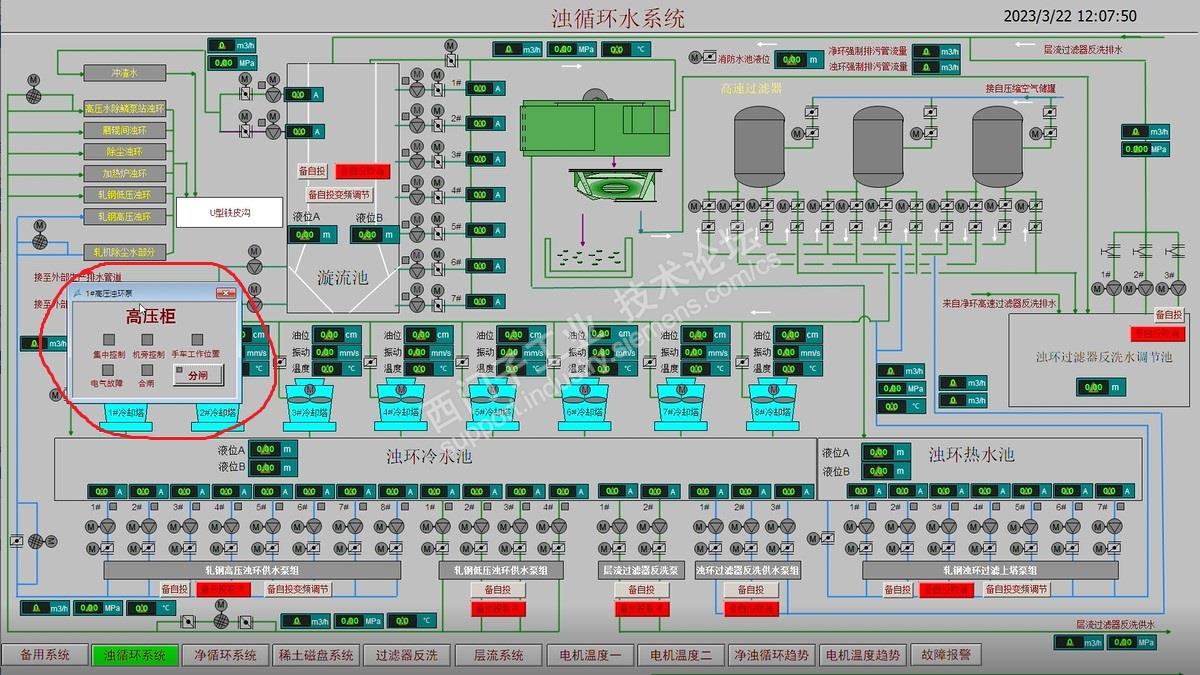The width and height of the screenshot is (1200, 675).
Task: Open the 净浊循环趋势 tab
Action: coord(771,656)
